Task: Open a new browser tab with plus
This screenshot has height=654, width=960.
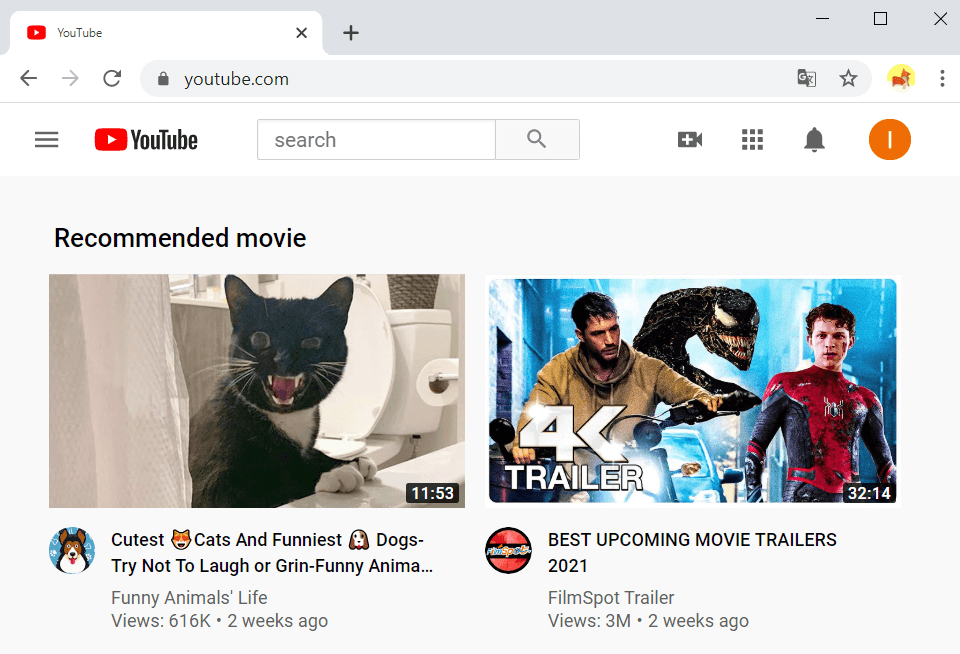Action: click(x=351, y=32)
